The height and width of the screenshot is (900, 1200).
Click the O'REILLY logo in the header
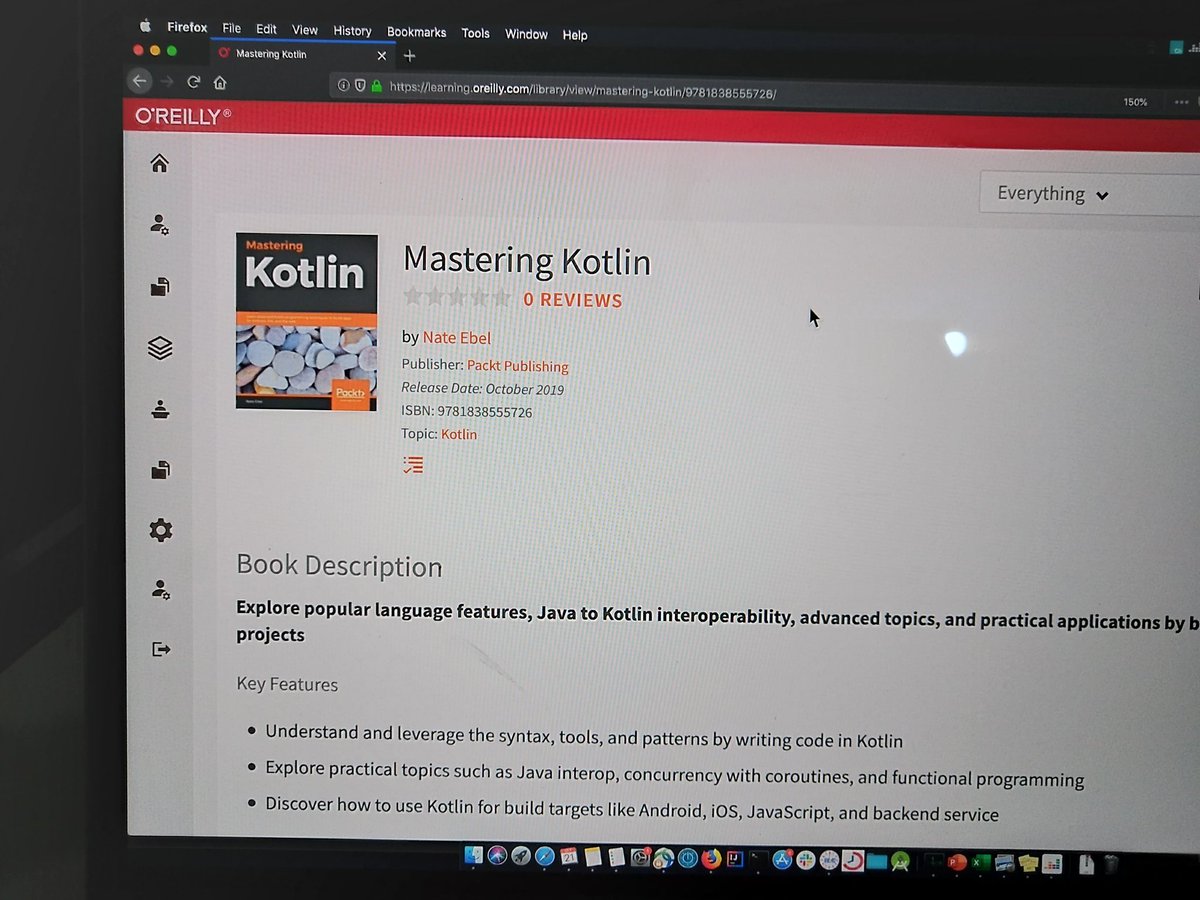pyautogui.click(x=183, y=116)
